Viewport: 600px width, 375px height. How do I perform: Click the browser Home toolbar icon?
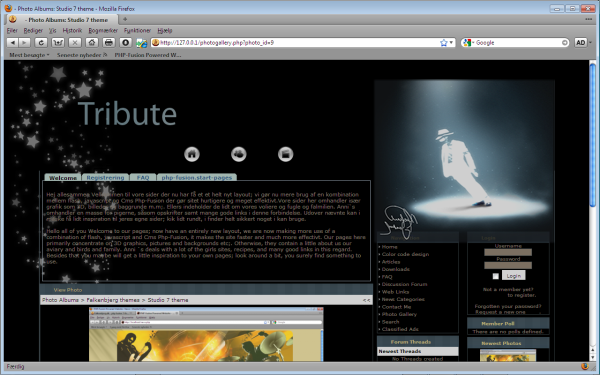pos(91,43)
